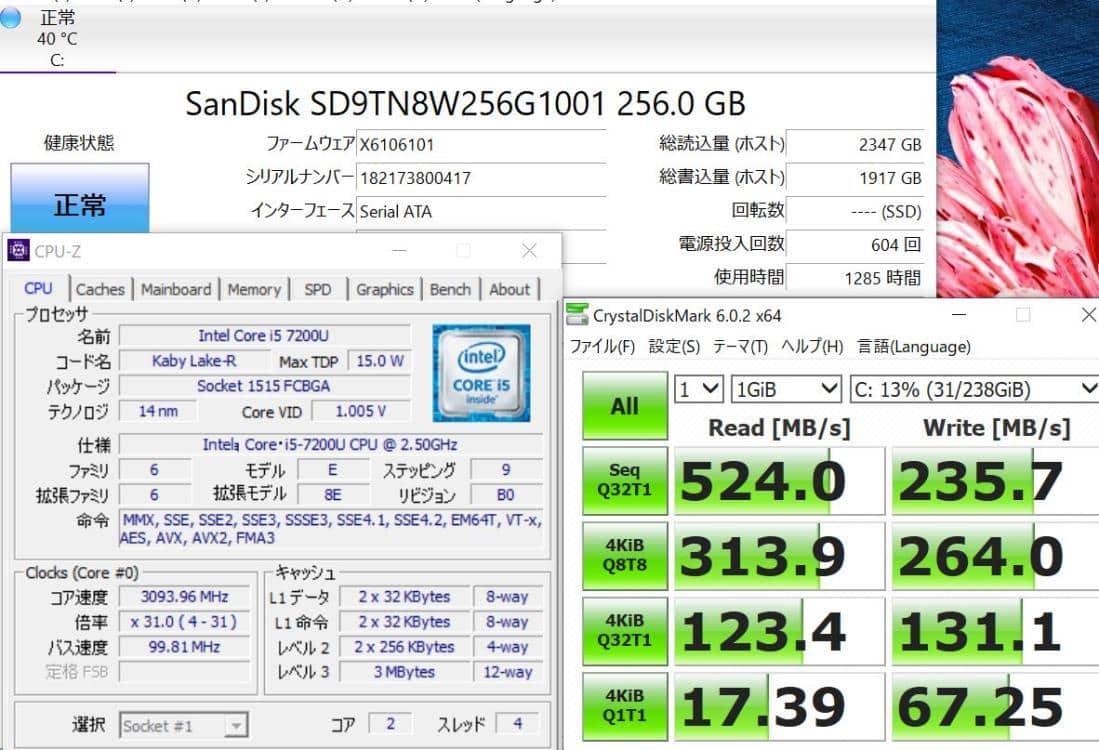Viewport: 1099px width, 750px height.
Task: Minimize the CrystalDiskMark window
Action: tap(959, 315)
